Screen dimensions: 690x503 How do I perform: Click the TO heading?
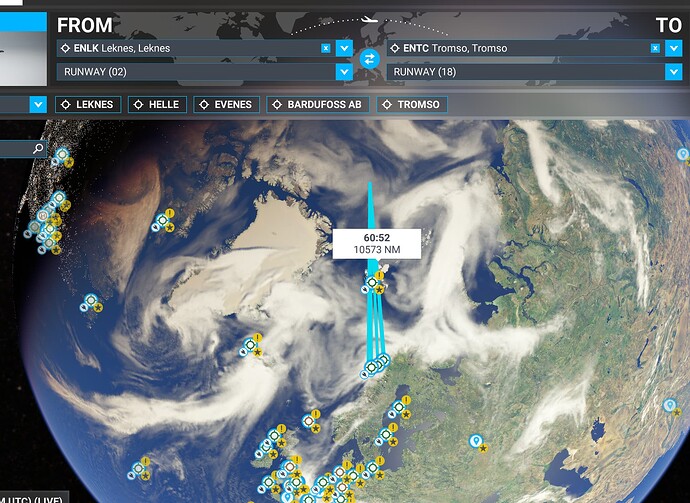click(669, 26)
